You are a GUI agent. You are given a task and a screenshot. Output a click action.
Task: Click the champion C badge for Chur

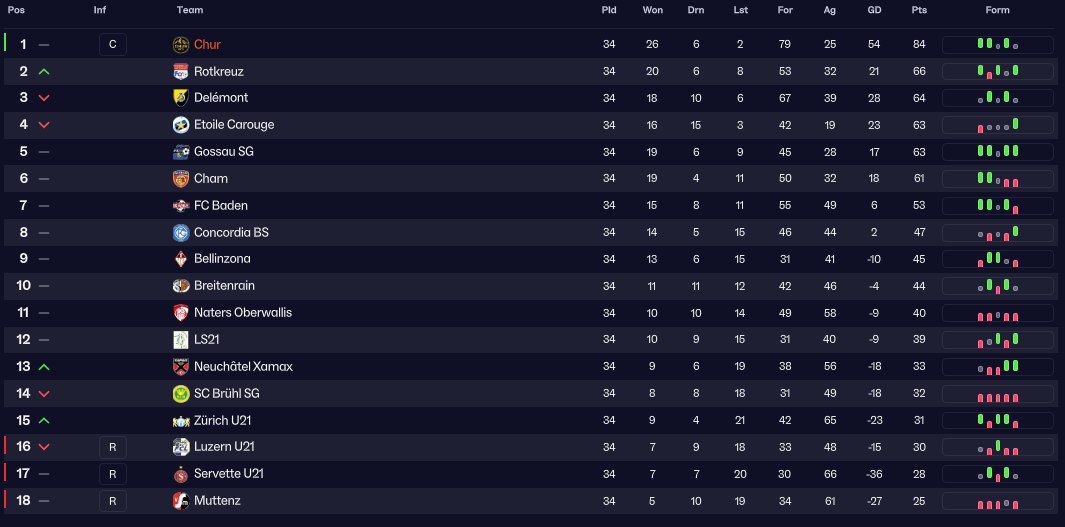[113, 45]
